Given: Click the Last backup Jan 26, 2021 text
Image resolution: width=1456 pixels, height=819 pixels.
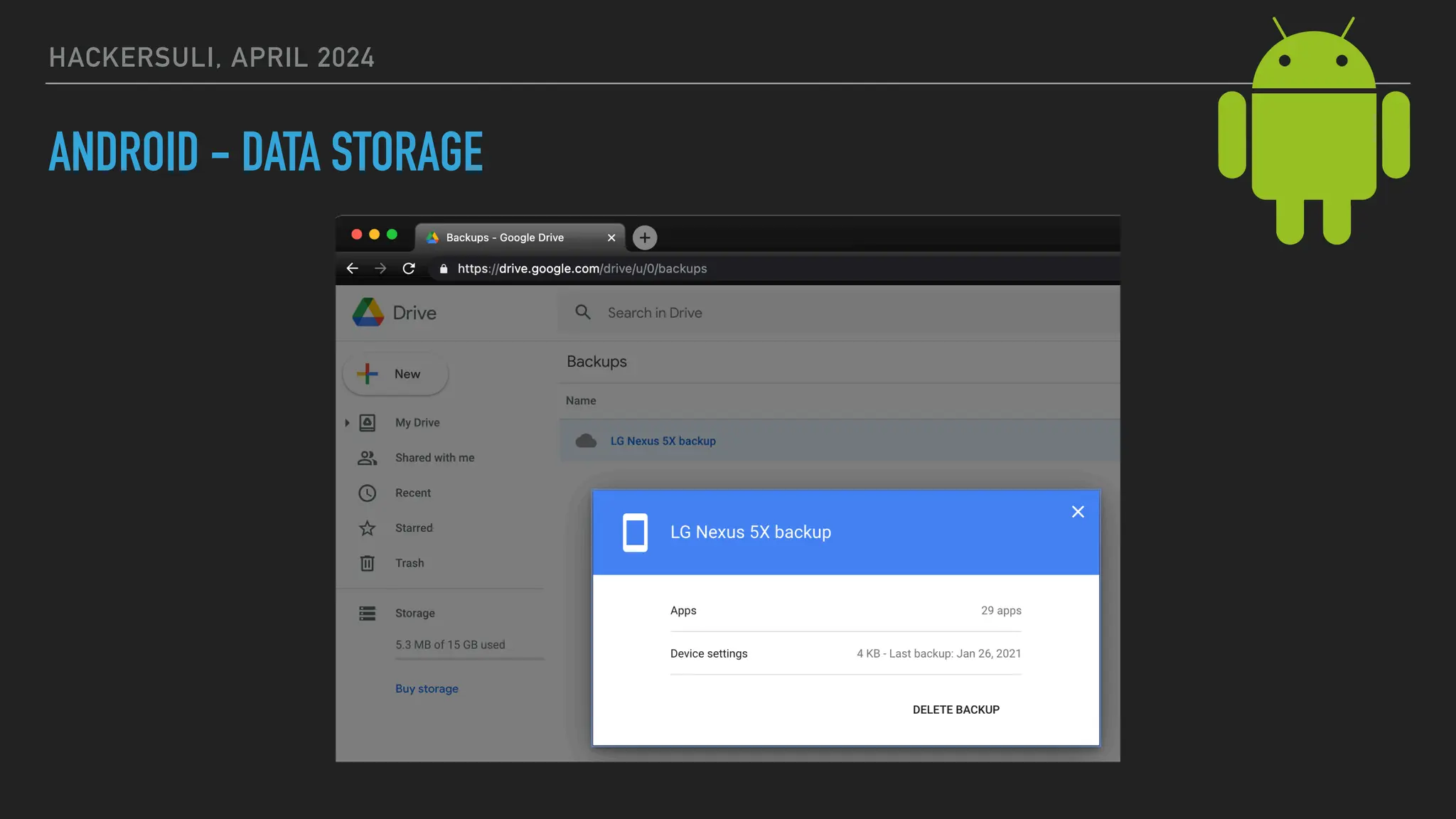Looking at the screenshot, I should click(955, 653).
